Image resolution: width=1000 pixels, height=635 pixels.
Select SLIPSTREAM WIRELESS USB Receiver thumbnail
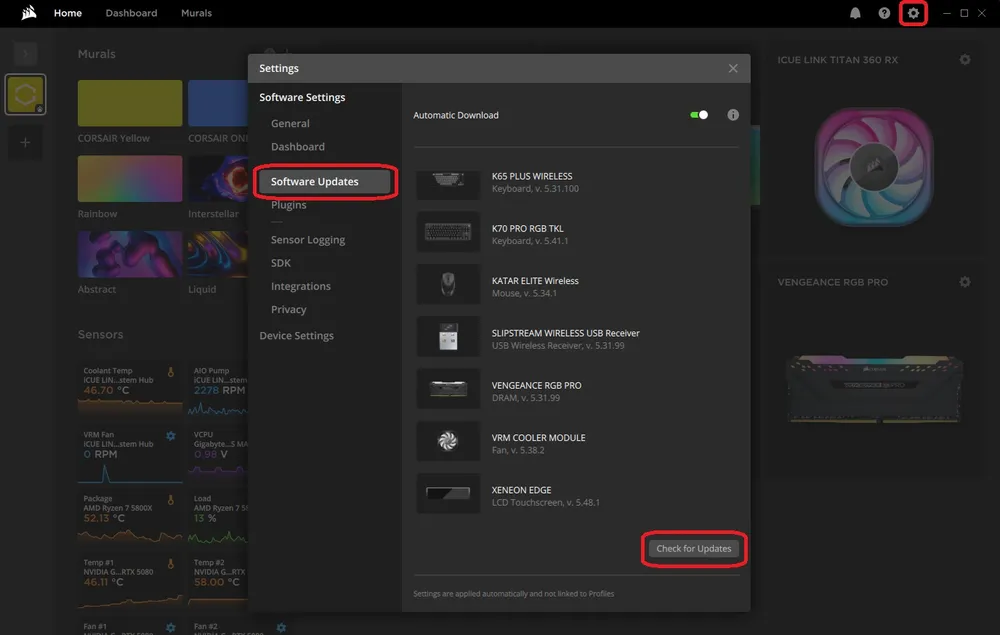point(448,337)
